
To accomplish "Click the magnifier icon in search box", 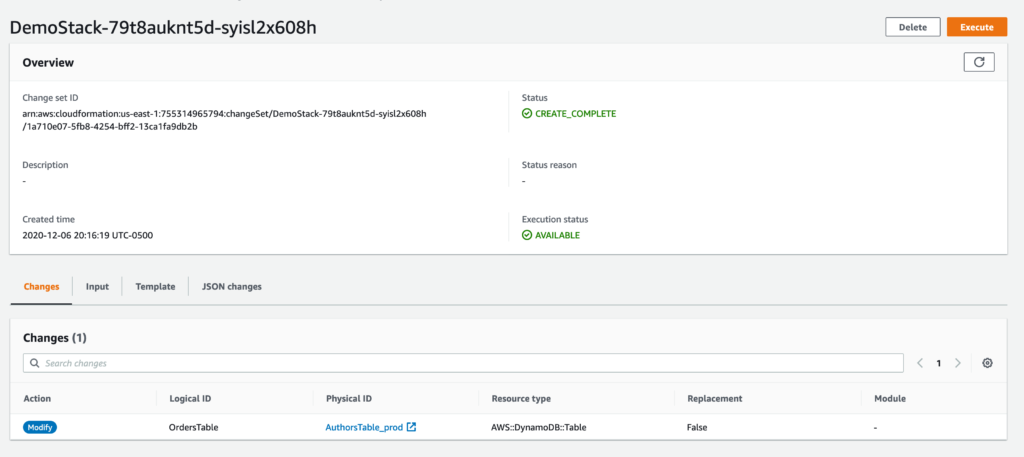I will 35,363.
